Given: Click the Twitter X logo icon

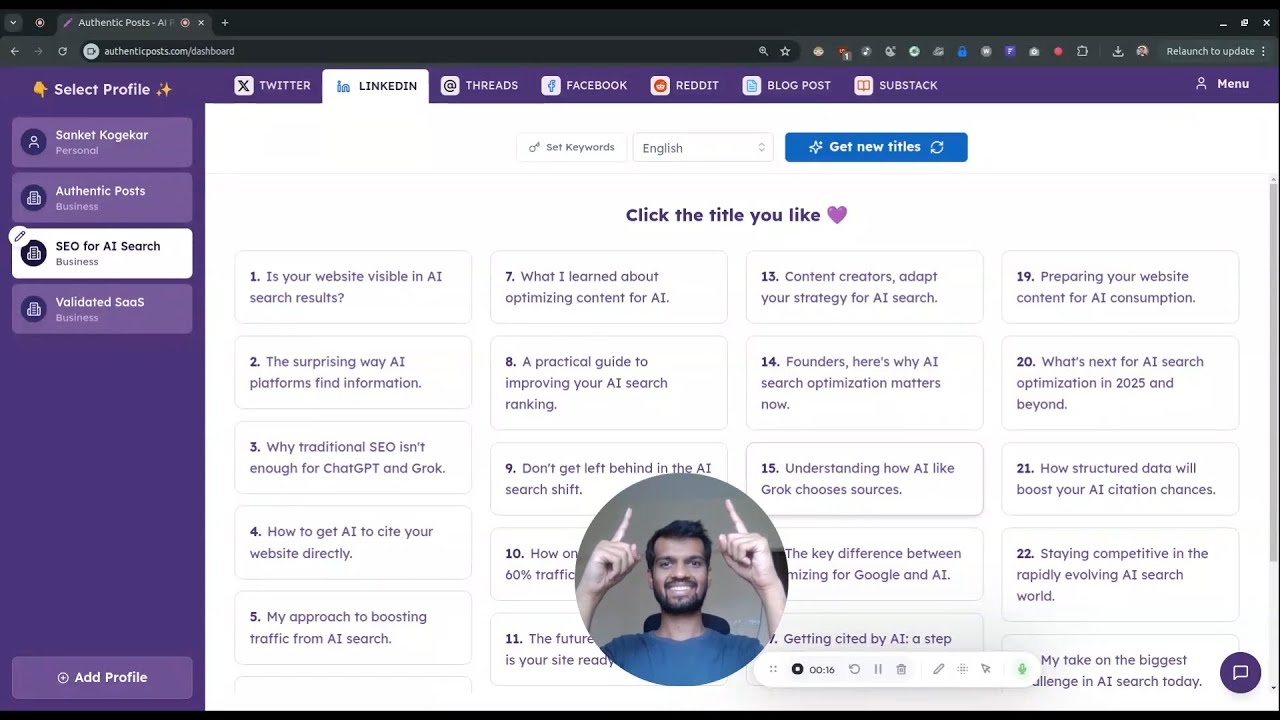Looking at the screenshot, I should [x=244, y=85].
